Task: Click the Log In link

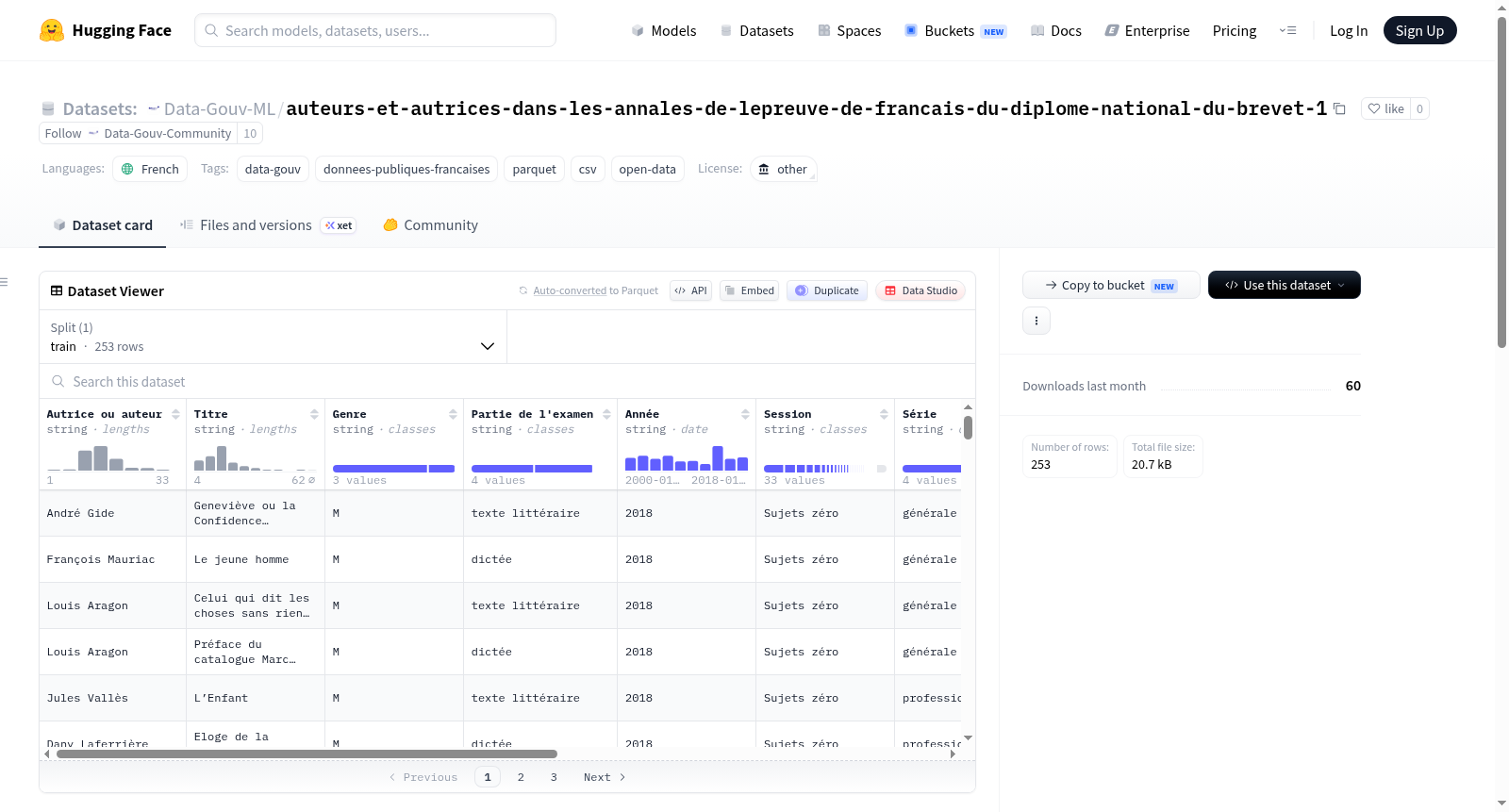Action: [x=1349, y=30]
